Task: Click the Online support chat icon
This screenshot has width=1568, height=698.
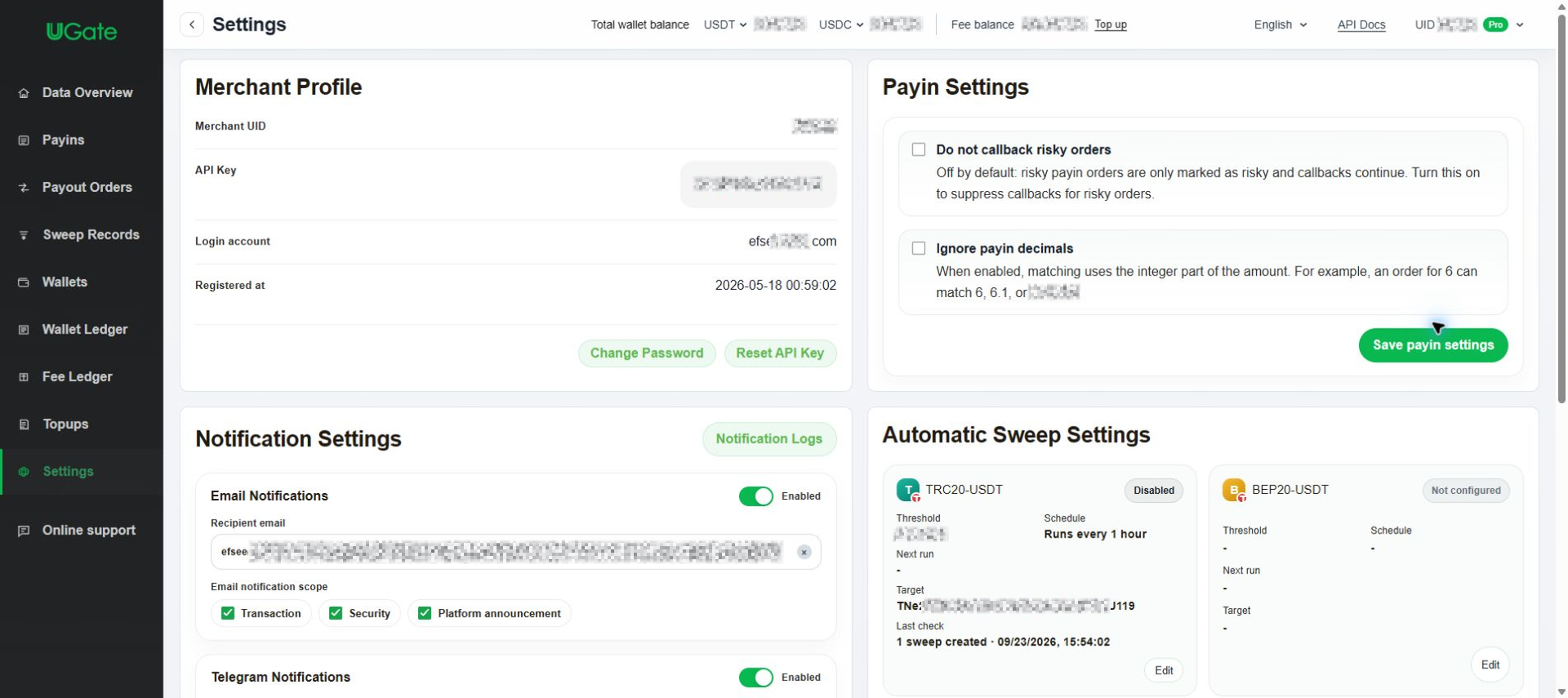Action: pyautogui.click(x=24, y=531)
